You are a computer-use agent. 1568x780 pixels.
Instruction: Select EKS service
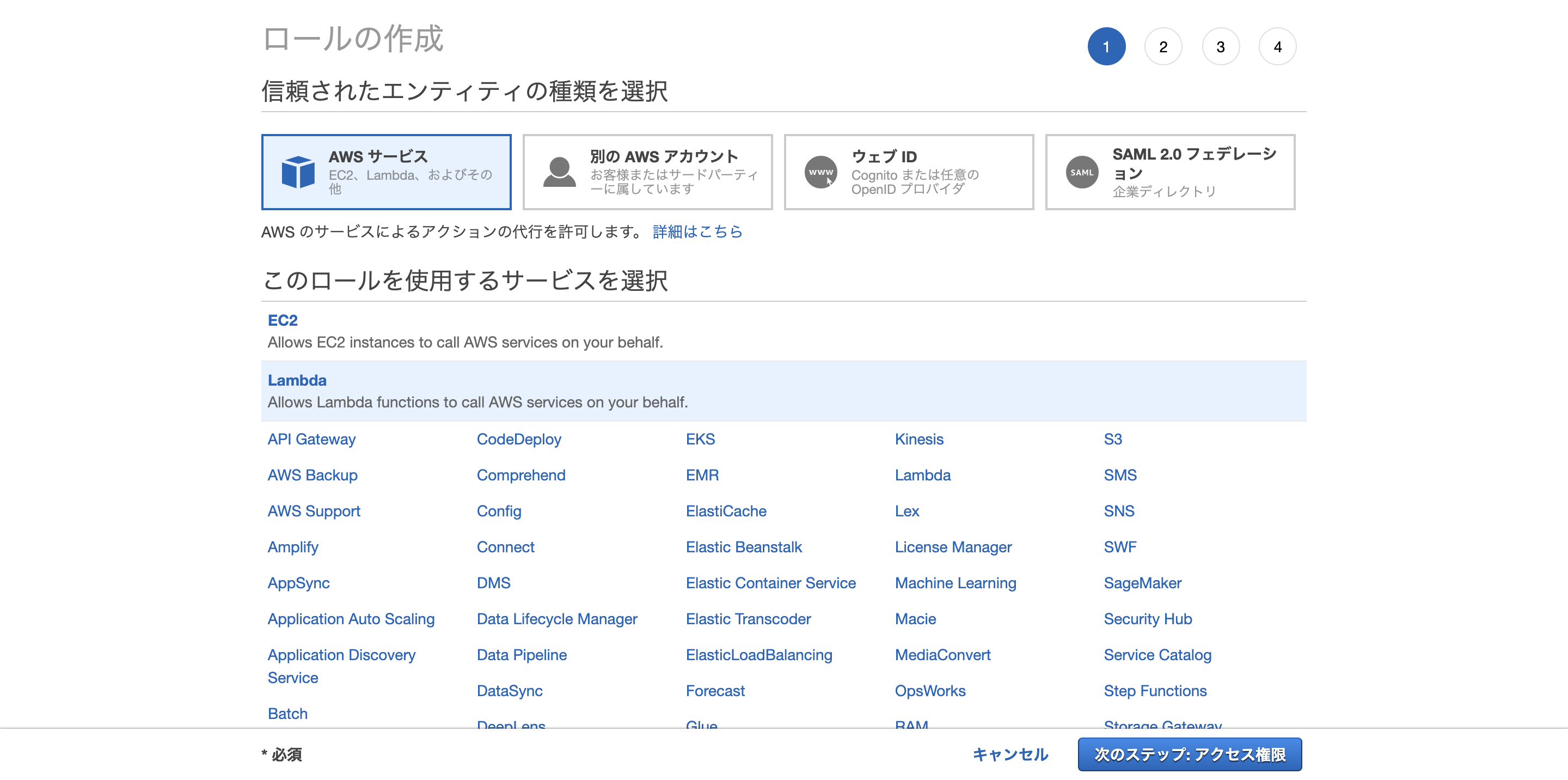(x=701, y=440)
